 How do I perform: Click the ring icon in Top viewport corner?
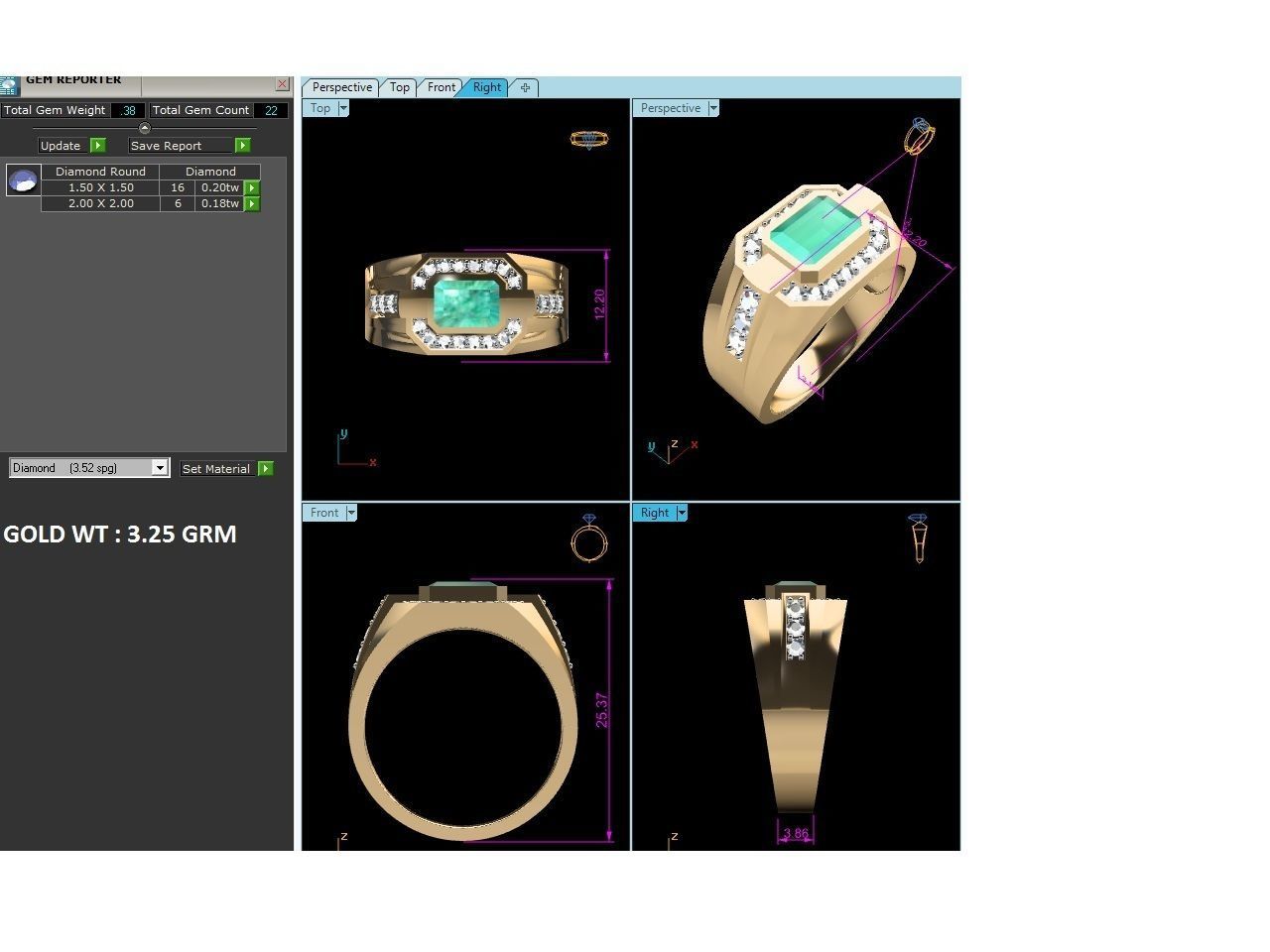pos(588,139)
